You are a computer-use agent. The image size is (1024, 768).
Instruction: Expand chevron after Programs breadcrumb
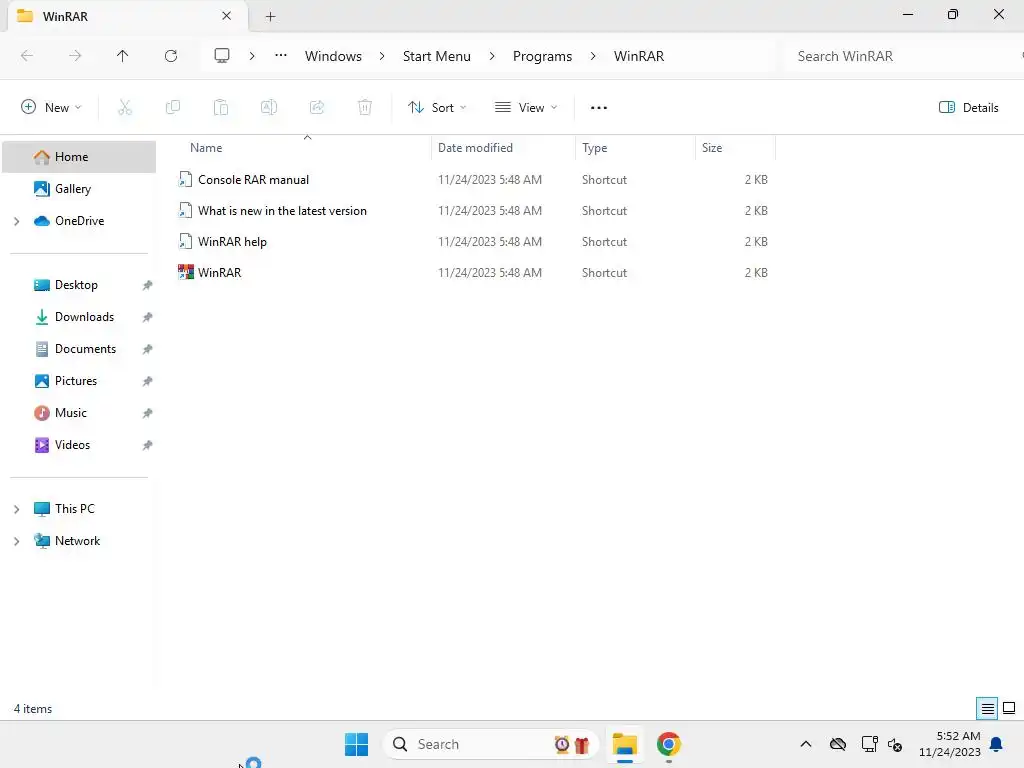point(593,56)
